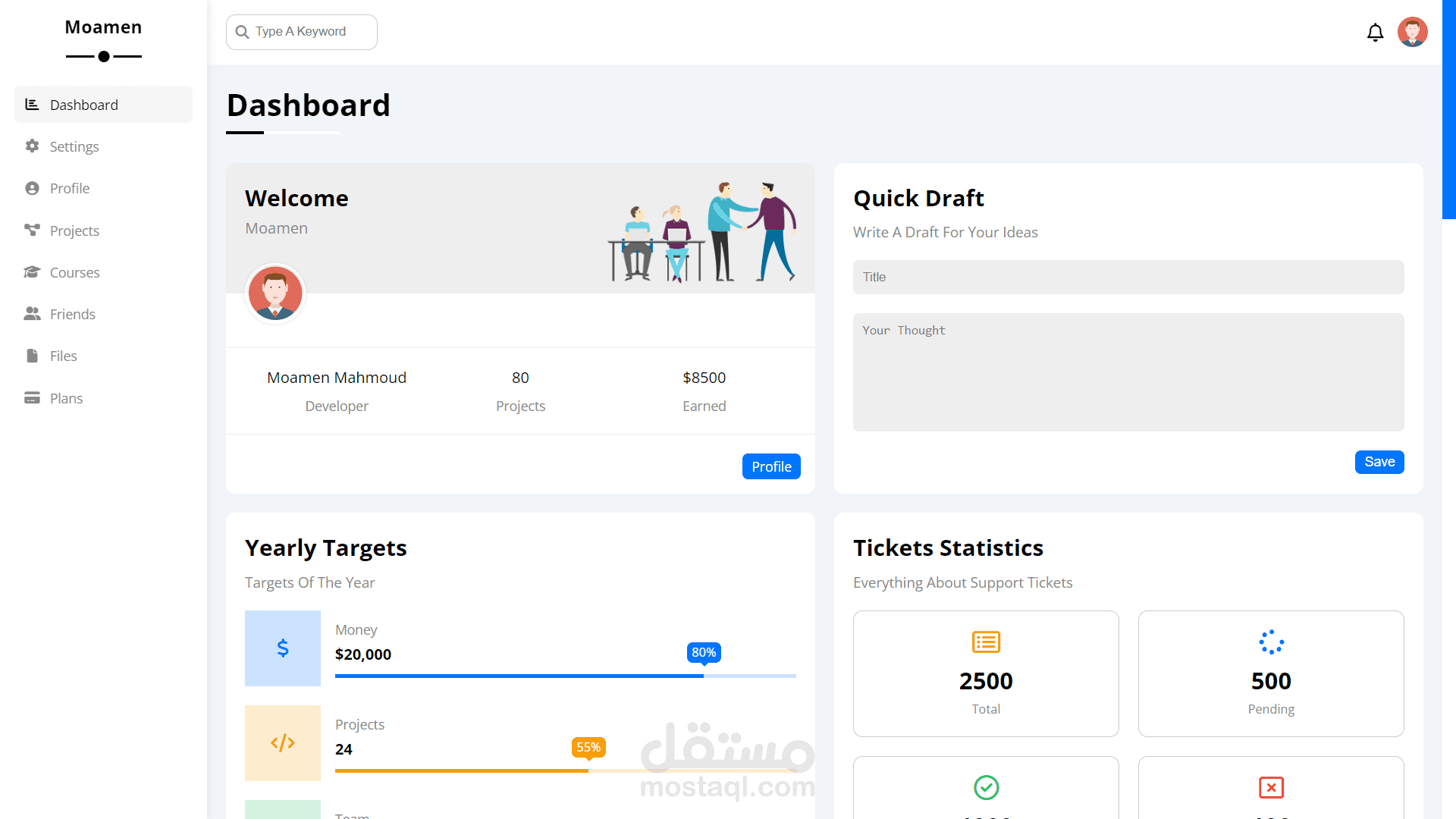Screen dimensions: 1456x819
Task: Click the Welcome card profile avatar
Action: point(275,293)
